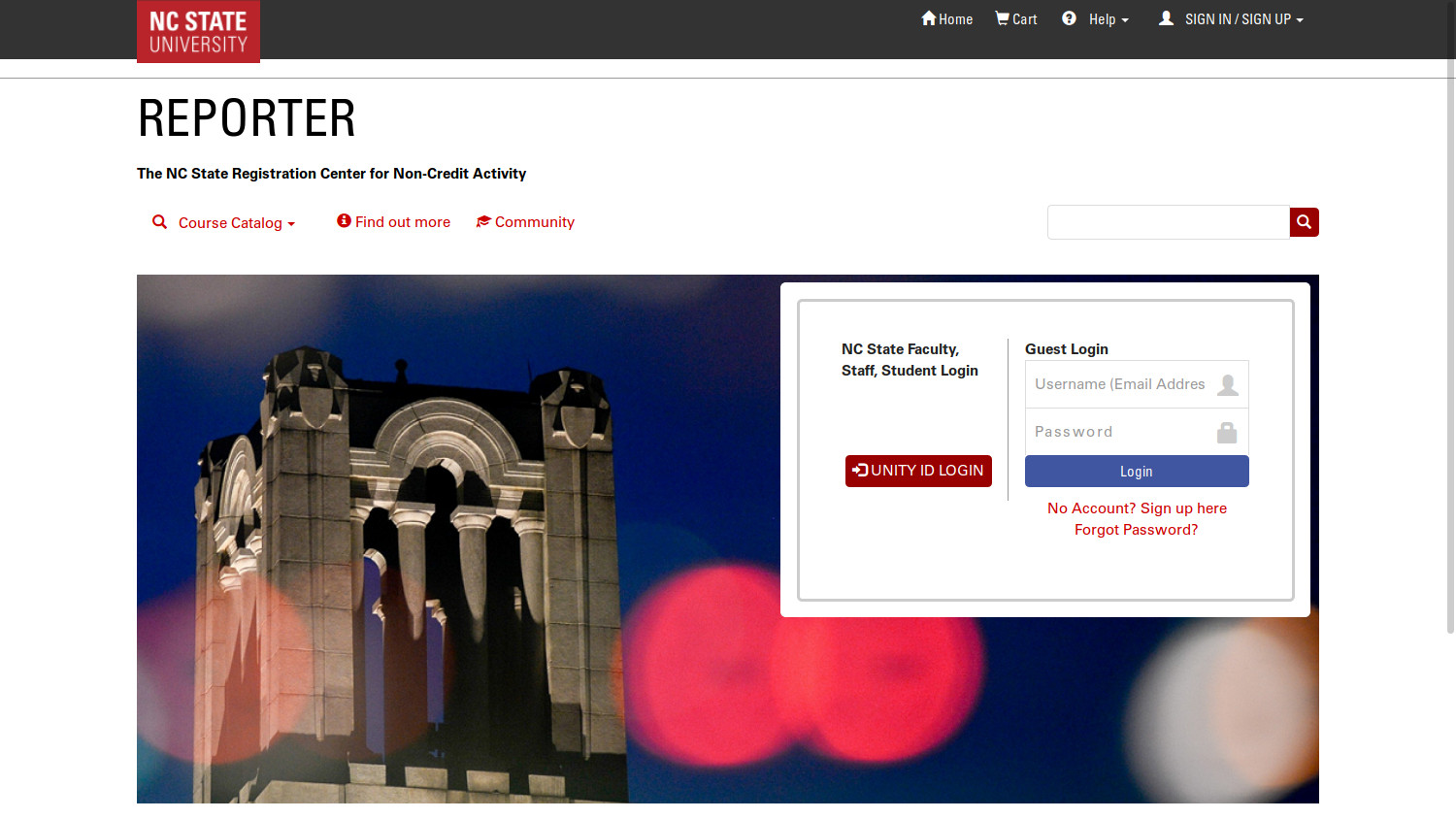Viewport: 1456px width, 819px height.
Task: Go to Home in the top navigation
Action: 947,18
